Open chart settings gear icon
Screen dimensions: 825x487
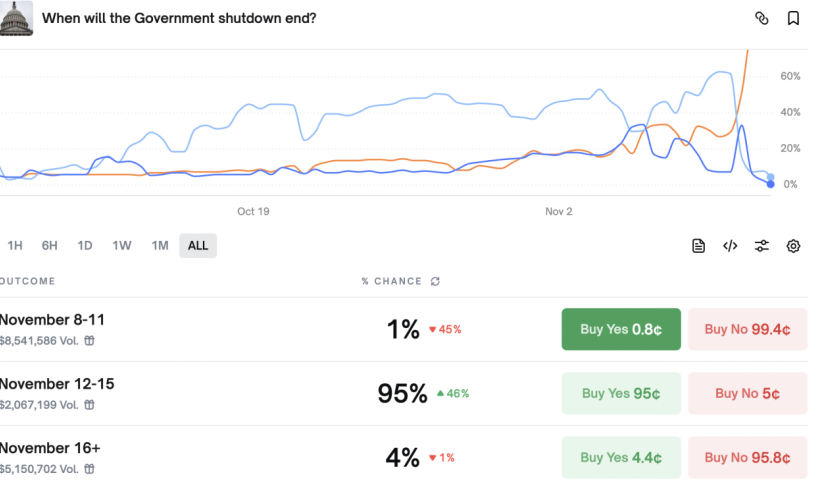793,246
